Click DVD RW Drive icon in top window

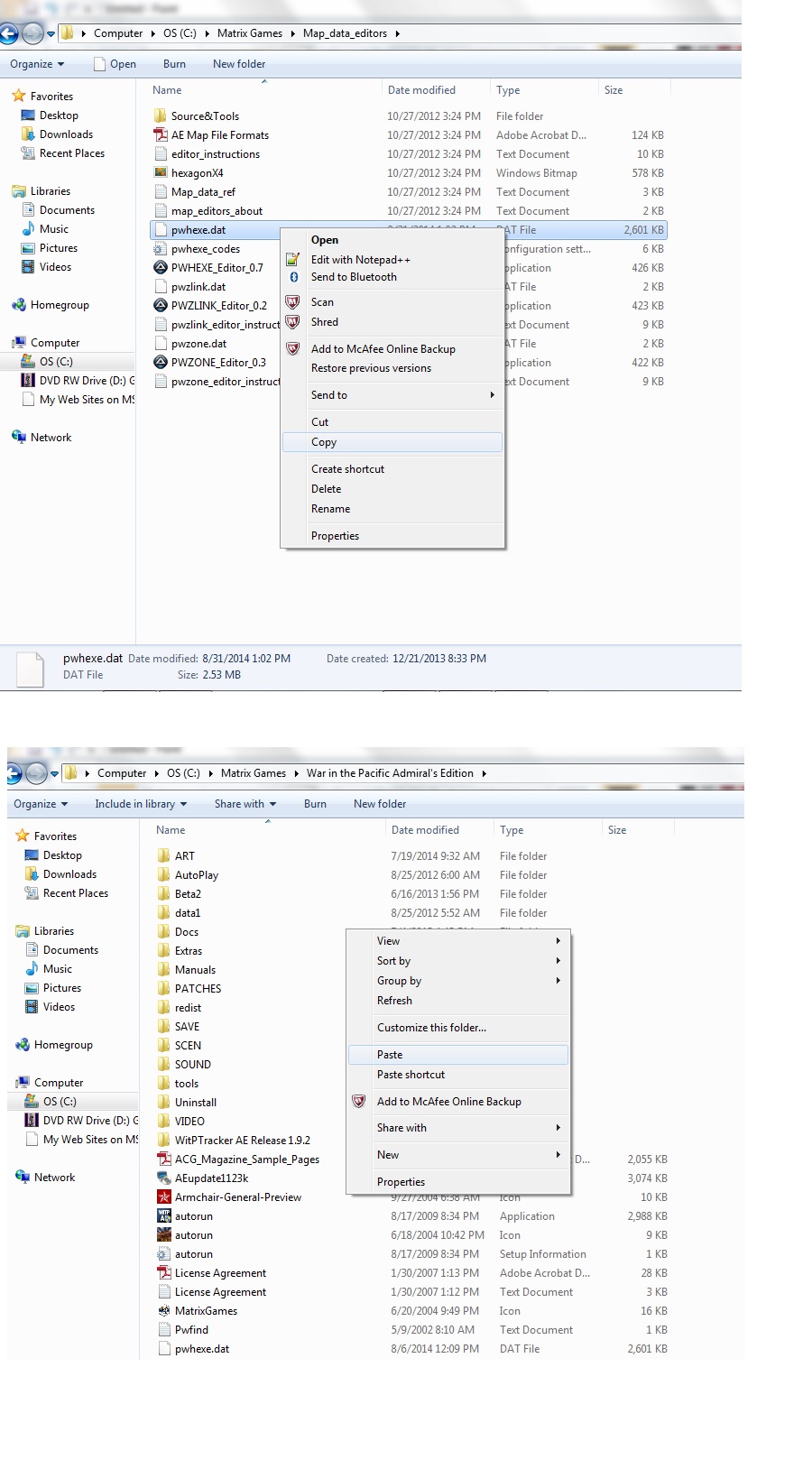[x=28, y=381]
